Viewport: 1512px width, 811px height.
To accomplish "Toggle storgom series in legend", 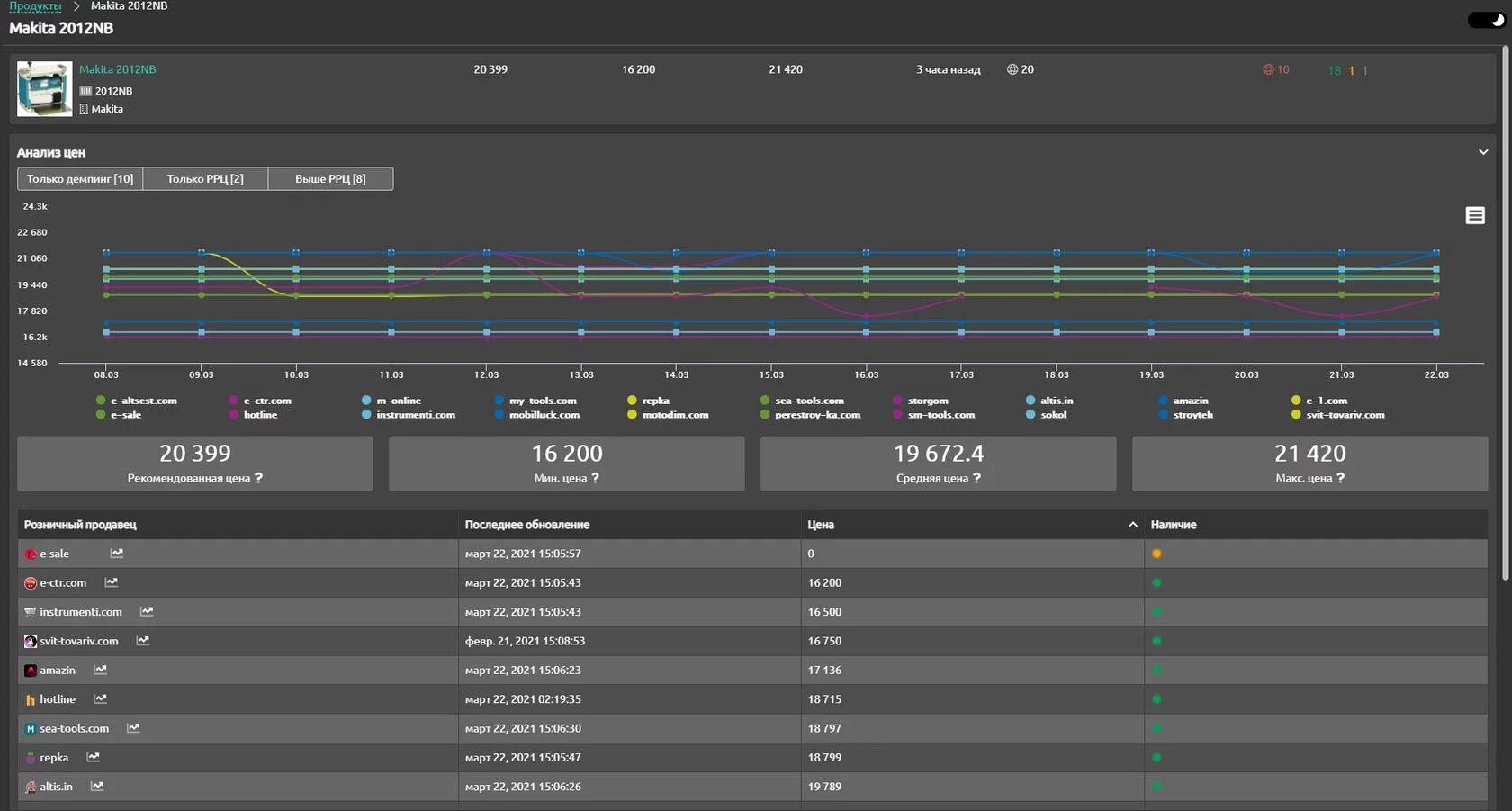I will click(921, 401).
